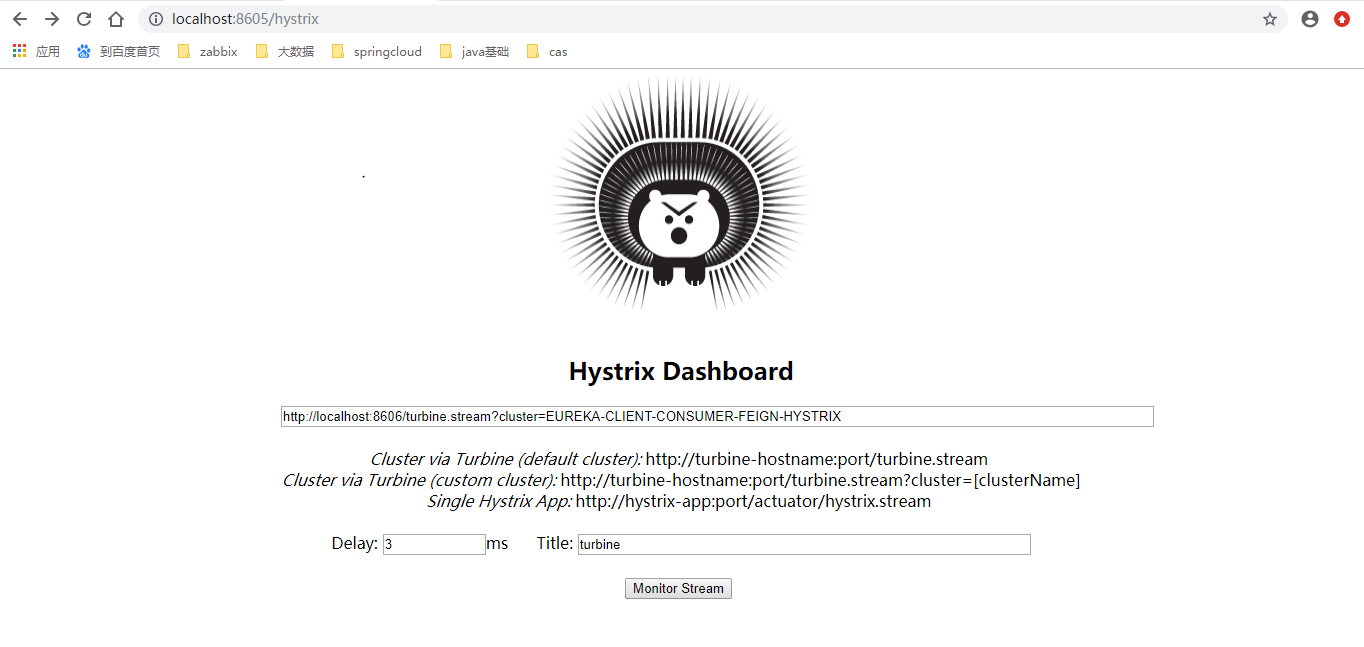Go back to the previous page
This screenshot has height=647, width=1364.
19,19
